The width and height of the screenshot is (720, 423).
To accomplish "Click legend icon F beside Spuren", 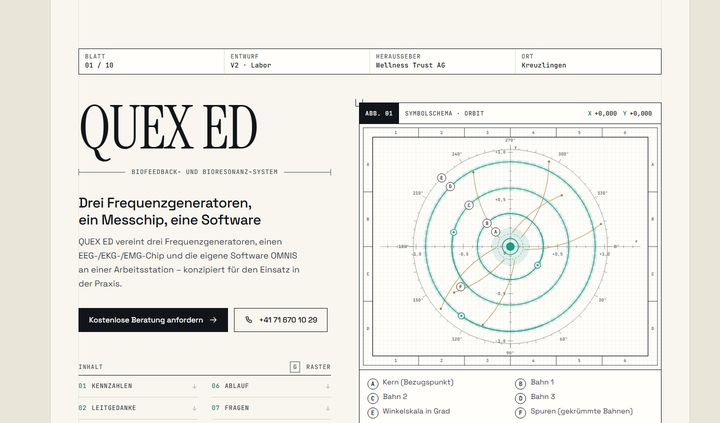I will tap(520, 412).
